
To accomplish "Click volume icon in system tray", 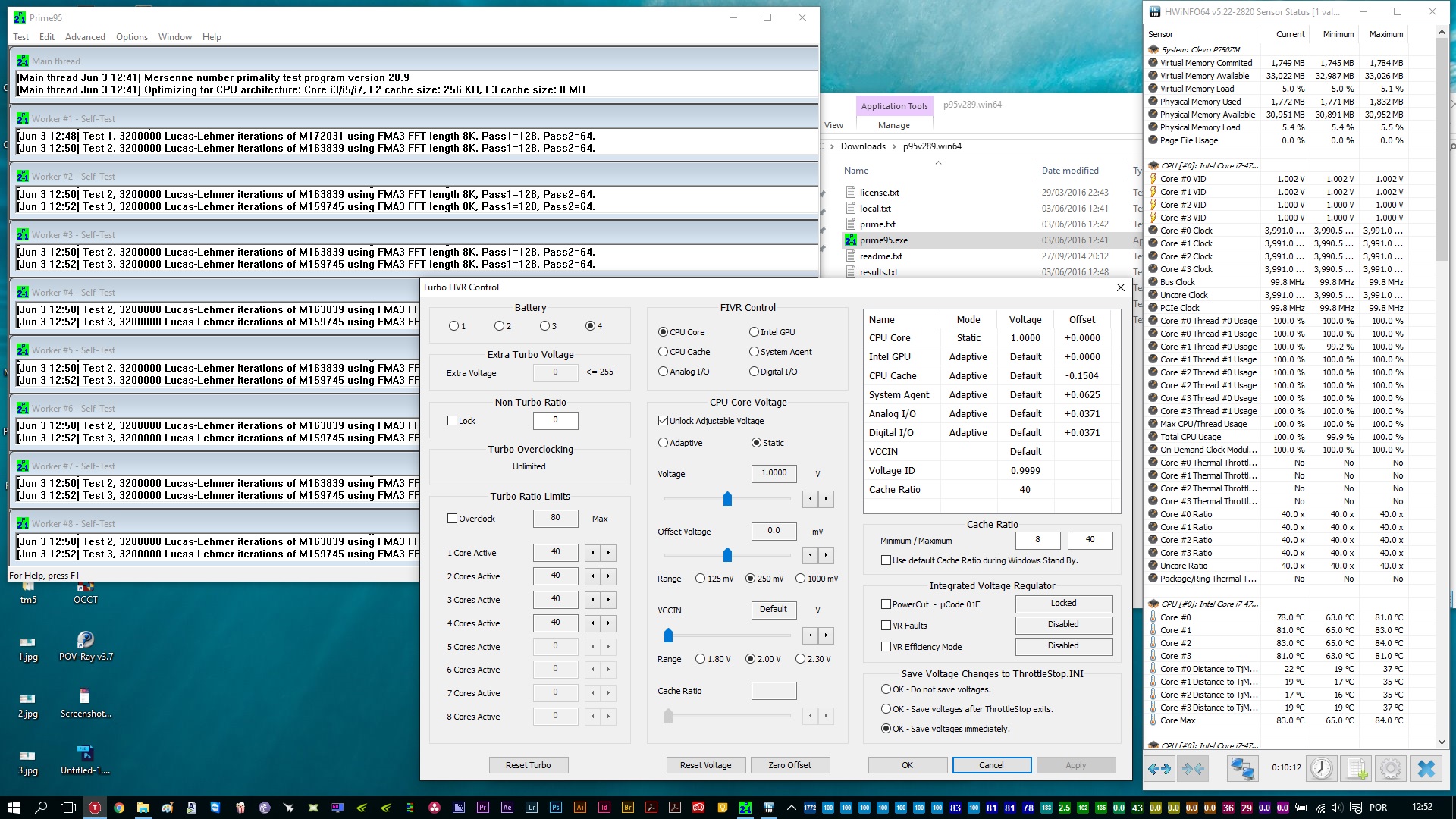I will [1336, 808].
